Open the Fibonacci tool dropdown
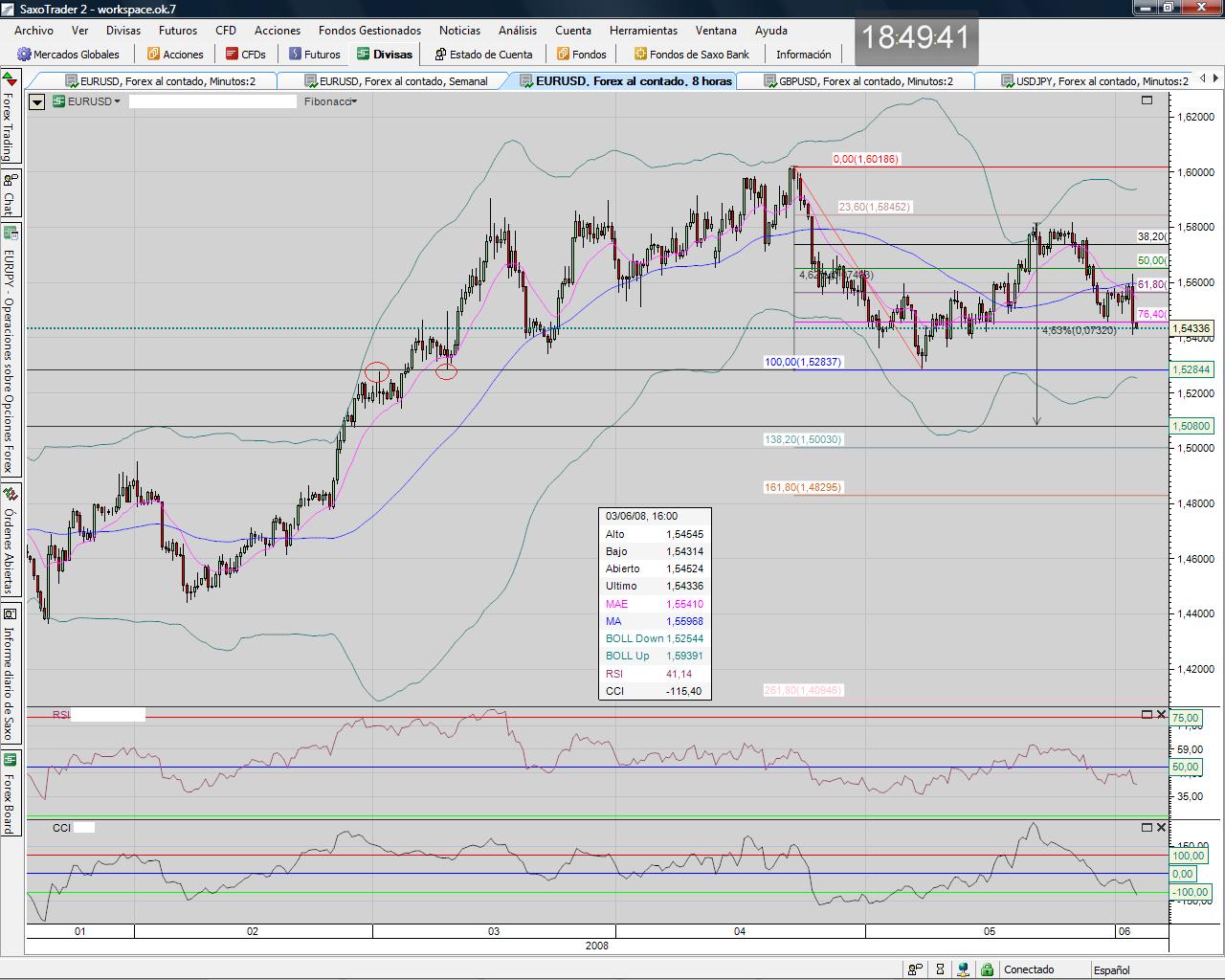The height and width of the screenshot is (980, 1225). (330, 101)
